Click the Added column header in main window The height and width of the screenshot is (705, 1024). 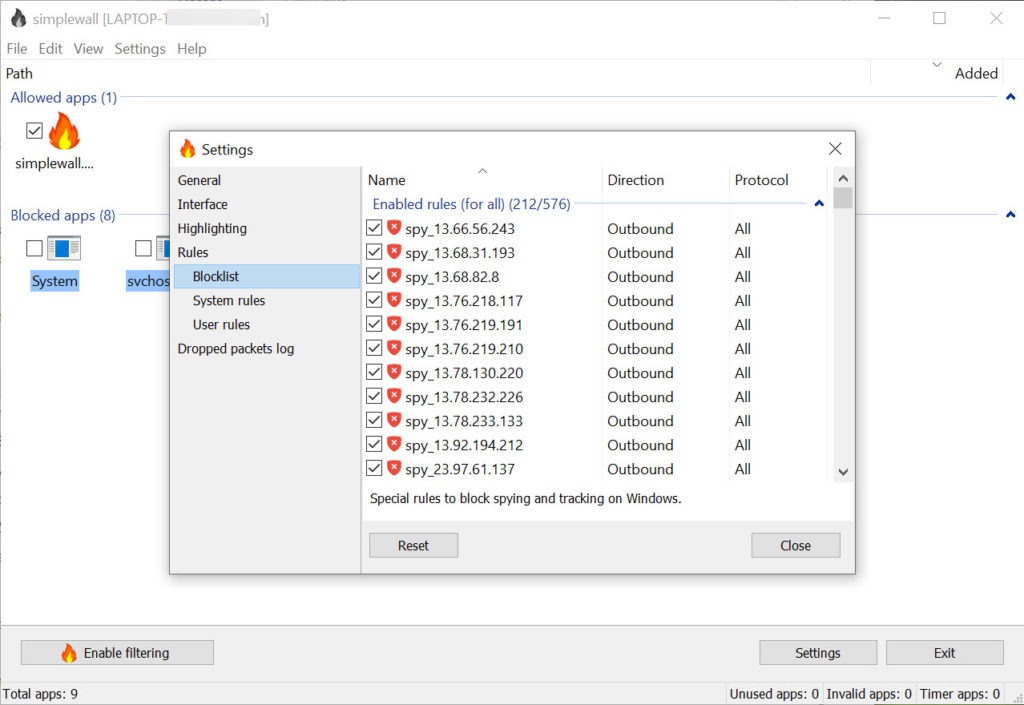pos(976,73)
